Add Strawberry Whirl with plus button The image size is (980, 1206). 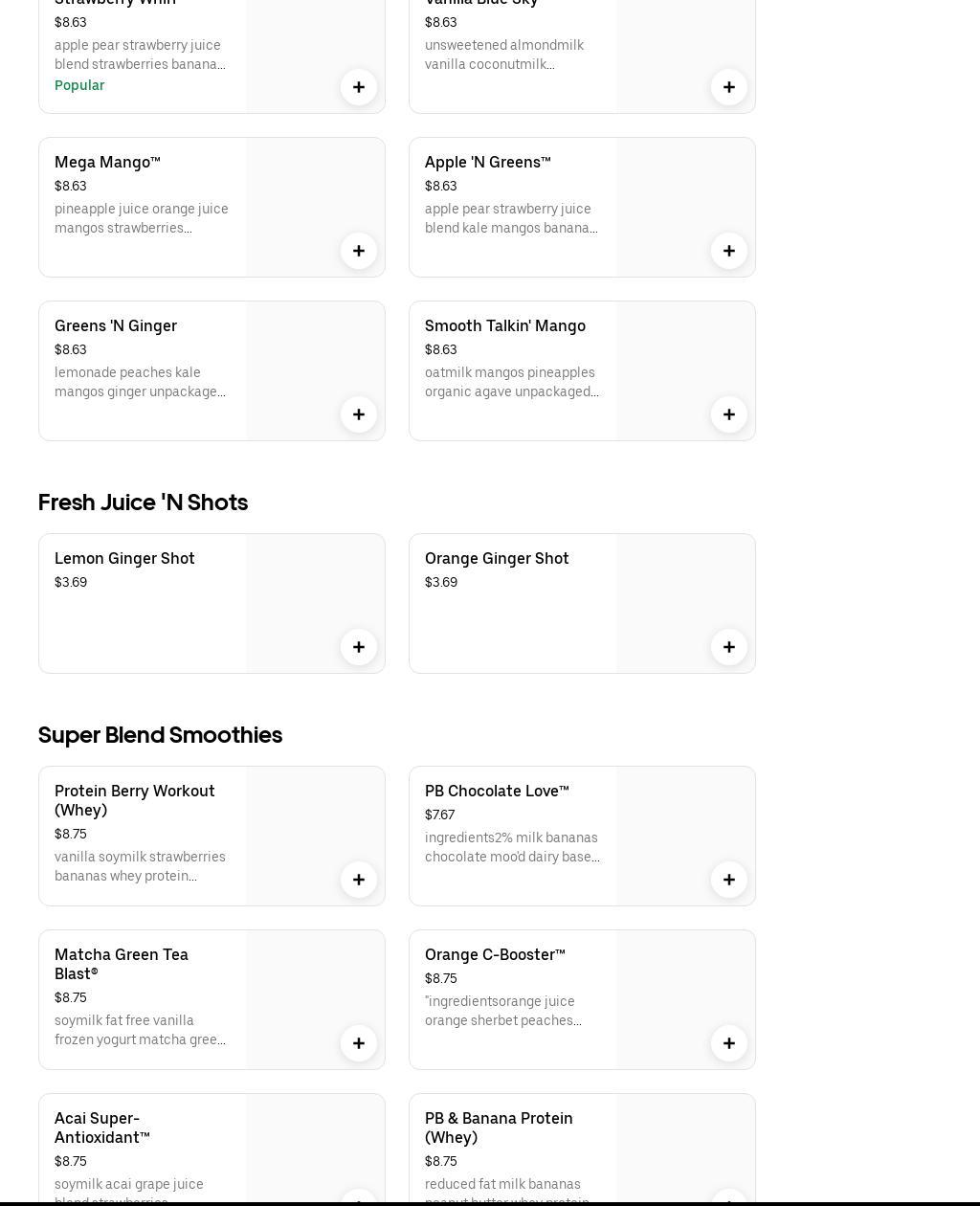coord(359,87)
